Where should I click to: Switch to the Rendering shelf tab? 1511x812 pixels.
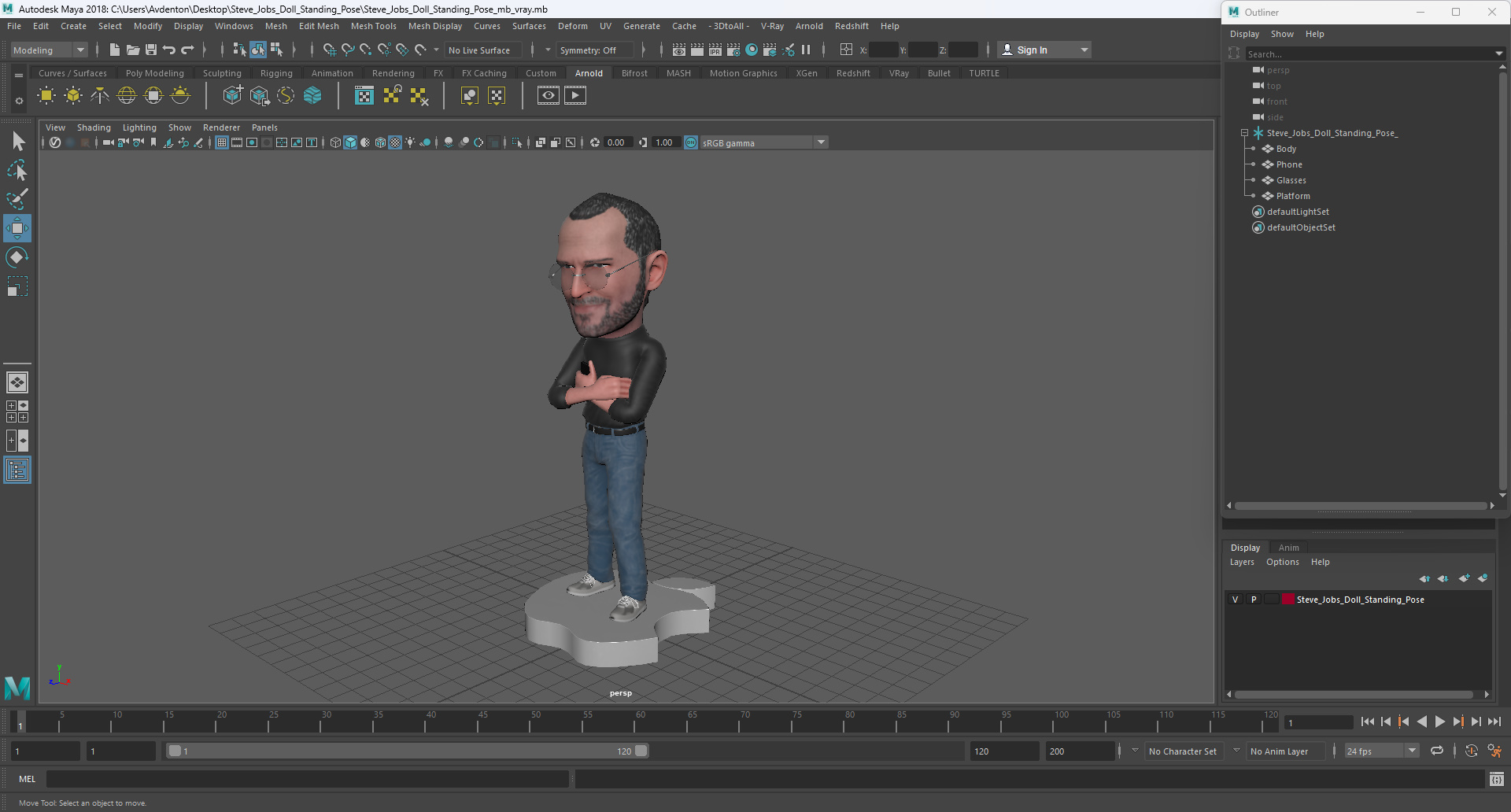pyautogui.click(x=393, y=73)
